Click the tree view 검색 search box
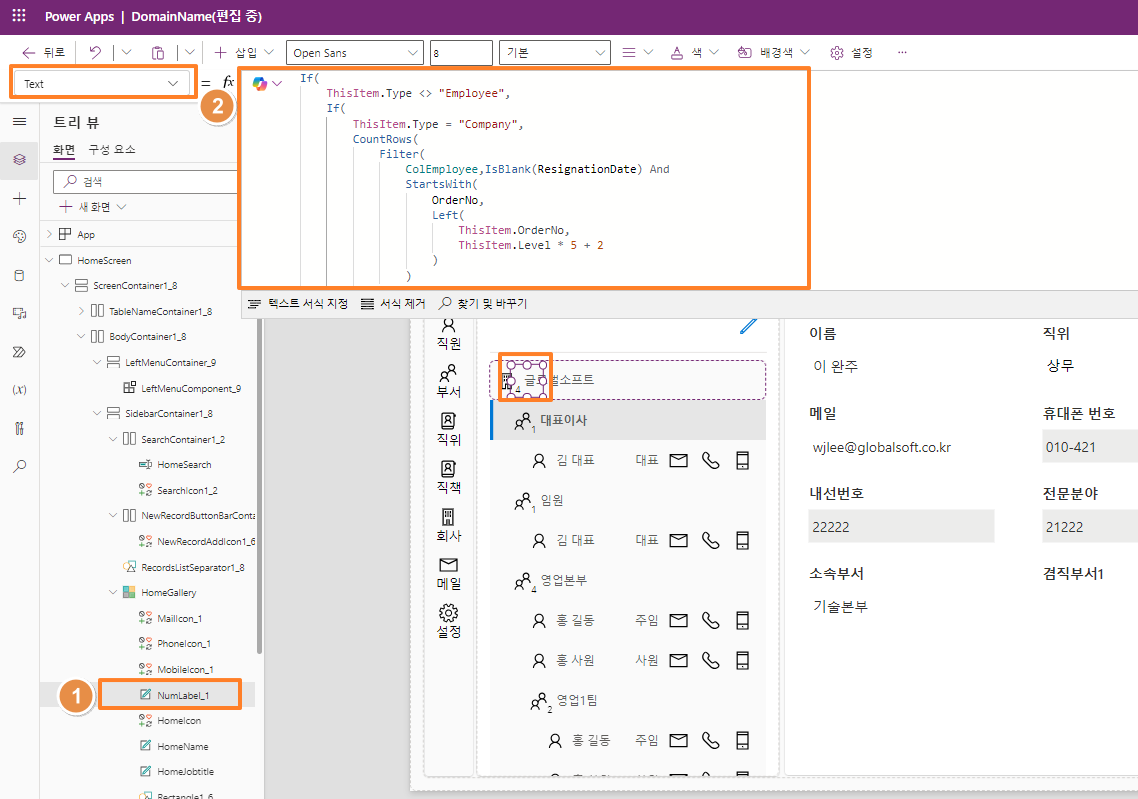This screenshot has height=799, width=1138. pyautogui.click(x=145, y=181)
